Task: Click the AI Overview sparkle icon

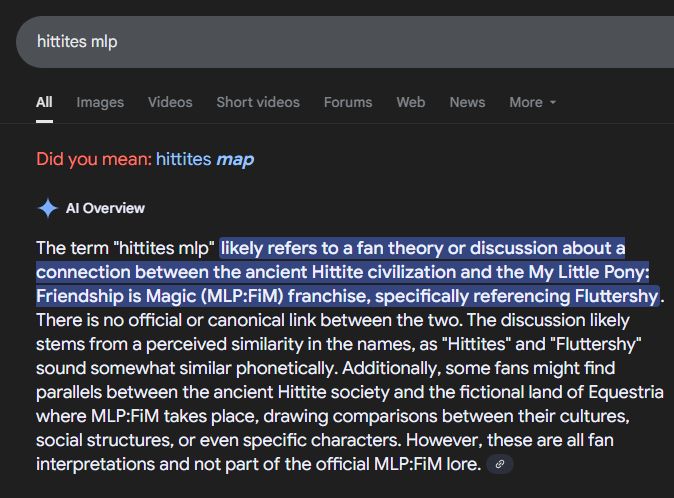Action: pos(48,208)
